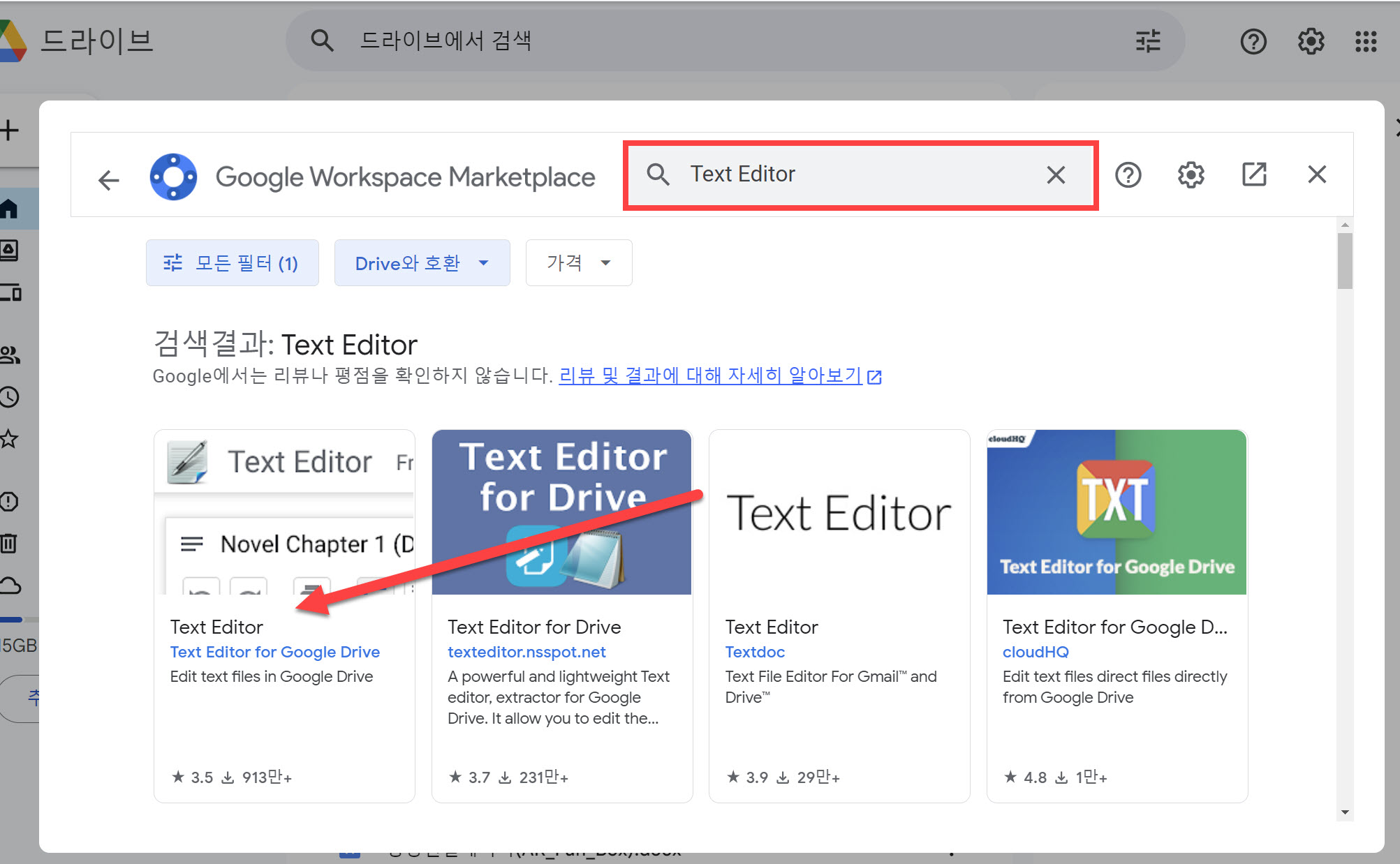The width and height of the screenshot is (1400, 864).
Task: Click the Google Workspace Marketplace logo
Action: [173, 177]
